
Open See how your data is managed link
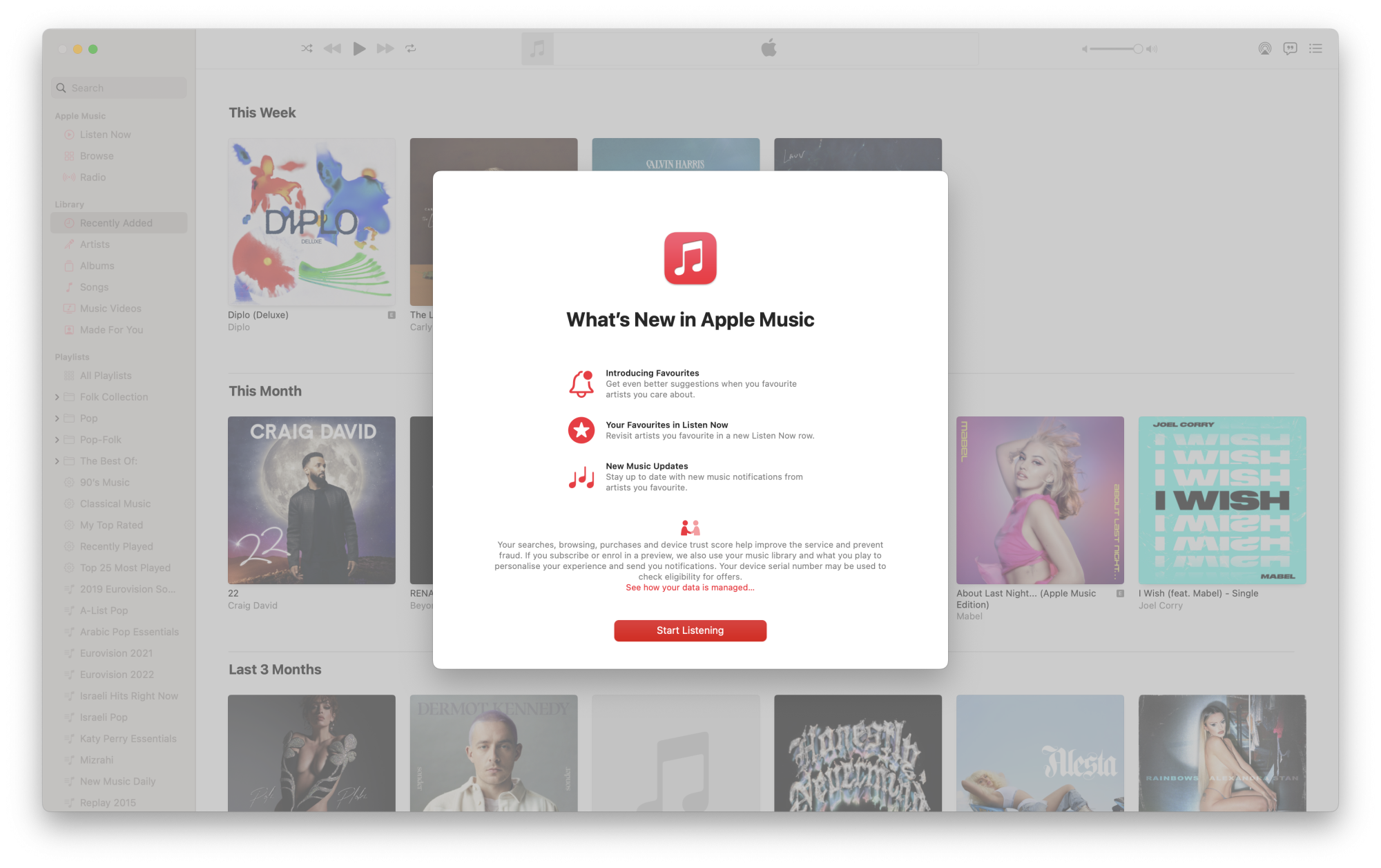coord(690,588)
